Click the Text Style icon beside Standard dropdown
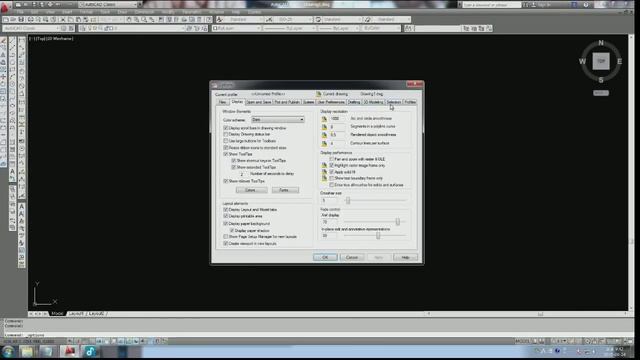640x360 pixels. (x=220, y=20)
